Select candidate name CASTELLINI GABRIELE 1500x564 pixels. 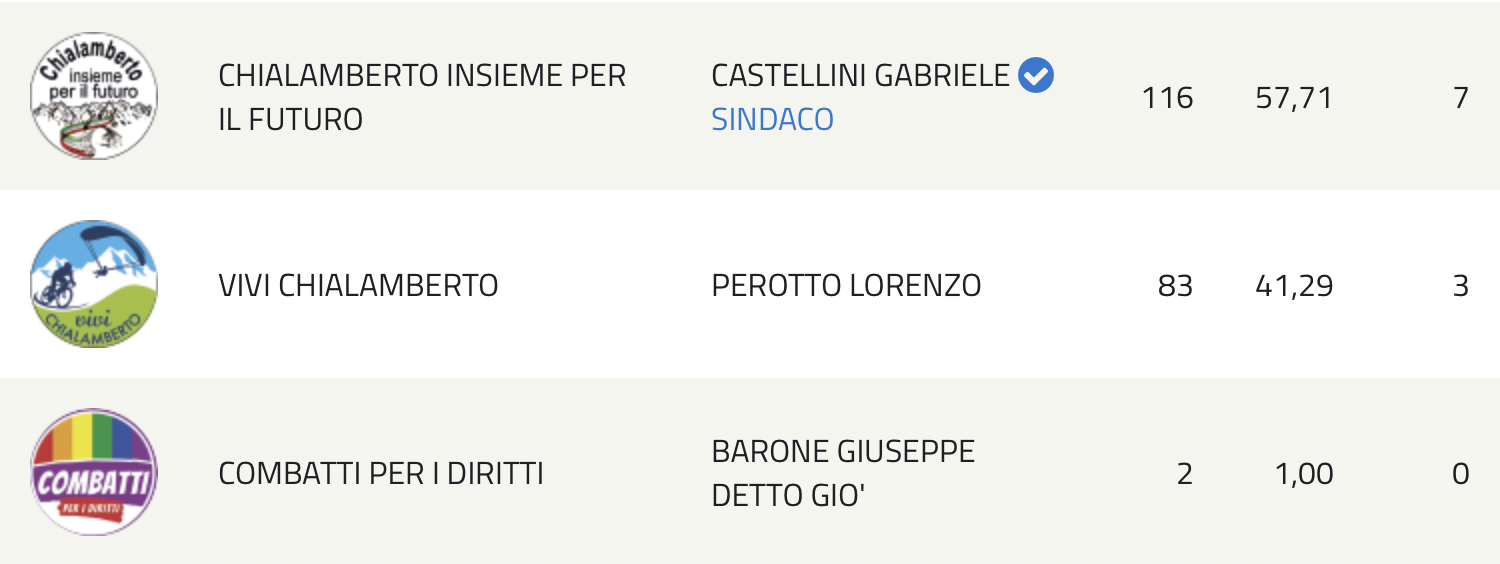[860, 75]
